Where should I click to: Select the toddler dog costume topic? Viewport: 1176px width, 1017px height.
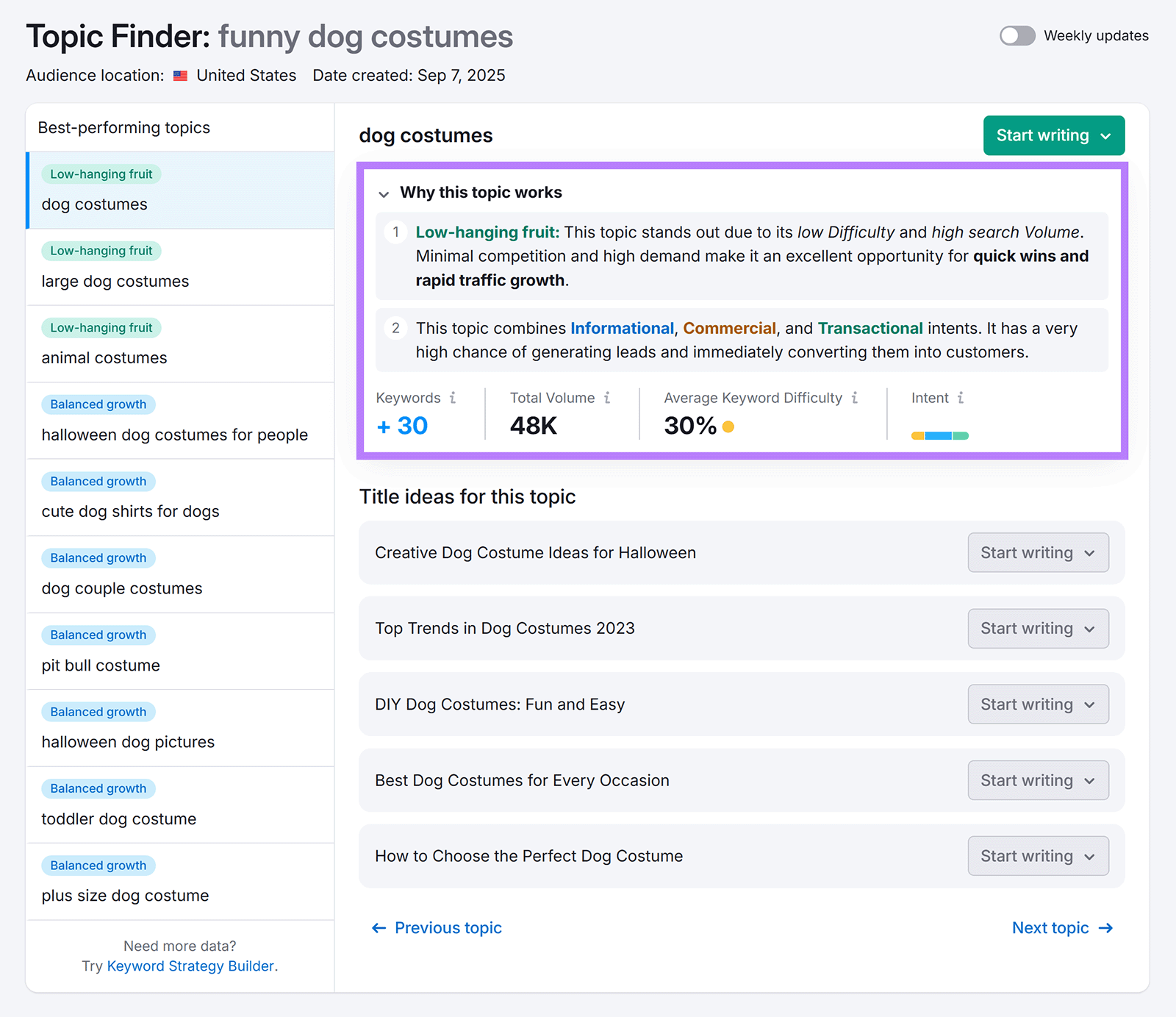(118, 818)
